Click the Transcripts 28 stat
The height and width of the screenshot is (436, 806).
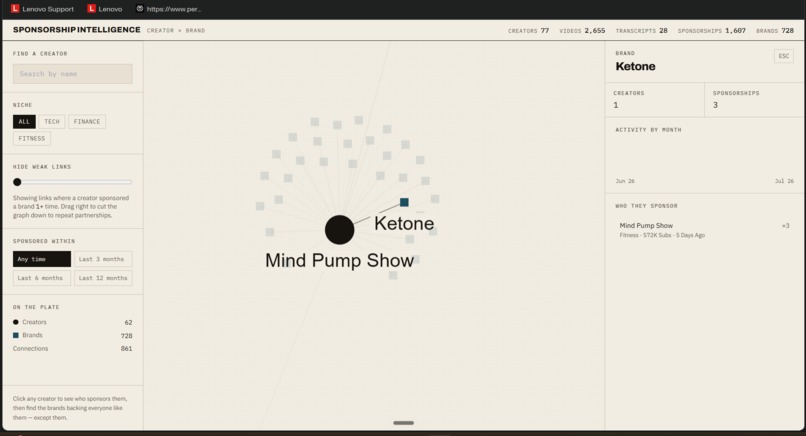coord(642,31)
